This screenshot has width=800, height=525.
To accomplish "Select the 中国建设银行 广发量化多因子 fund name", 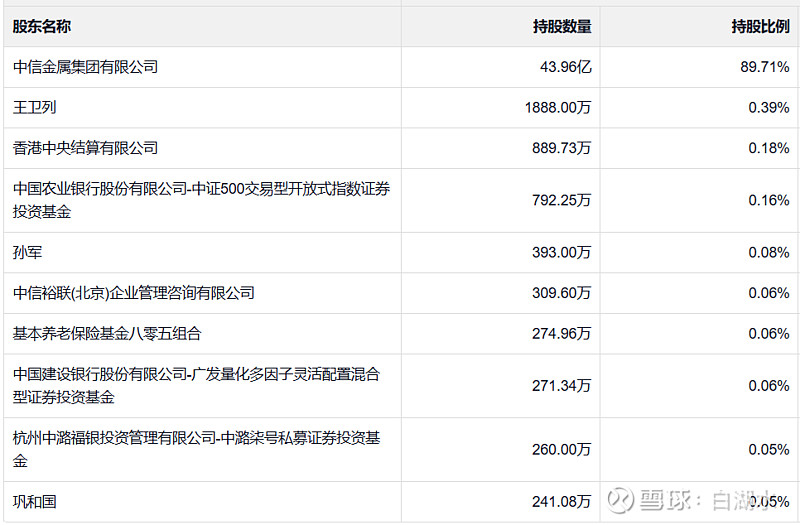I will pyautogui.click(x=196, y=386).
